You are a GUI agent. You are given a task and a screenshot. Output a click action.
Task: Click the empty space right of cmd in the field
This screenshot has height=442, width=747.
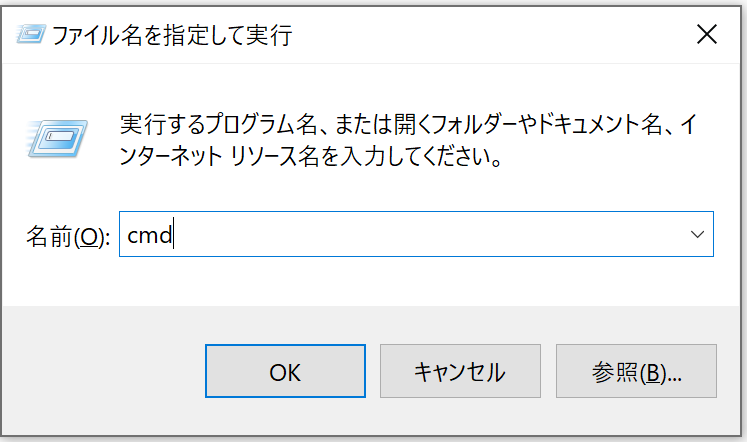[429, 234]
